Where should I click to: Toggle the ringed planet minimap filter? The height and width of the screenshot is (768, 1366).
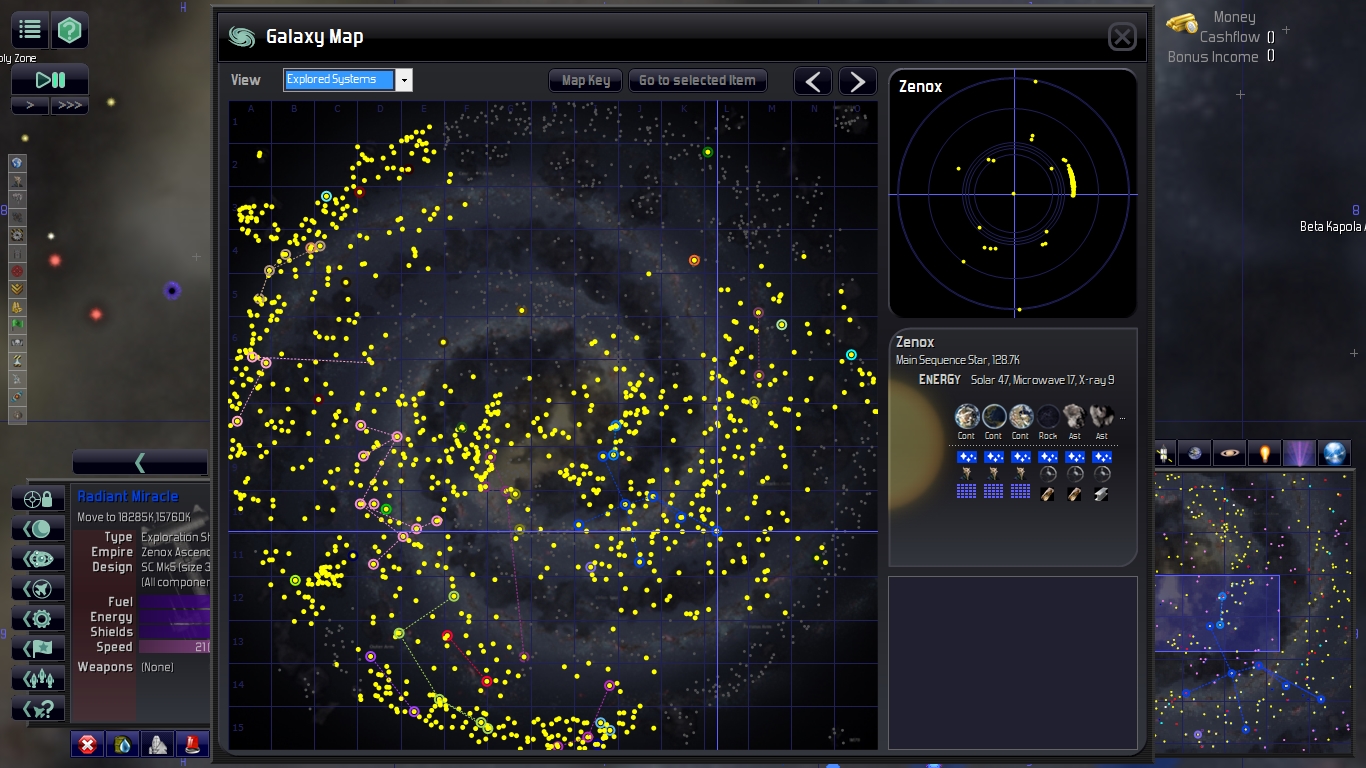click(1230, 454)
